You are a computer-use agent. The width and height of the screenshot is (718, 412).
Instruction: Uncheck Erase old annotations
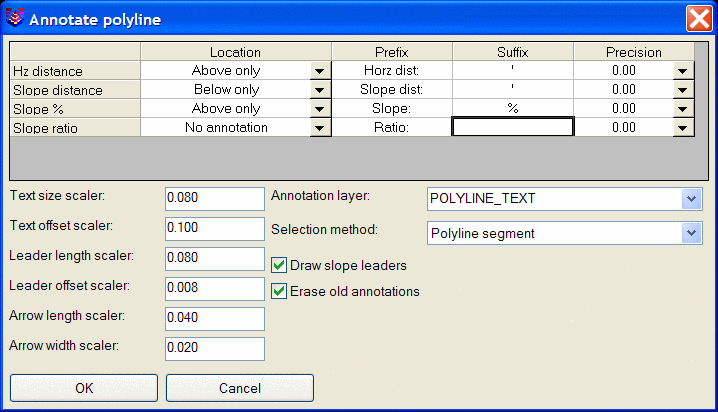click(279, 291)
